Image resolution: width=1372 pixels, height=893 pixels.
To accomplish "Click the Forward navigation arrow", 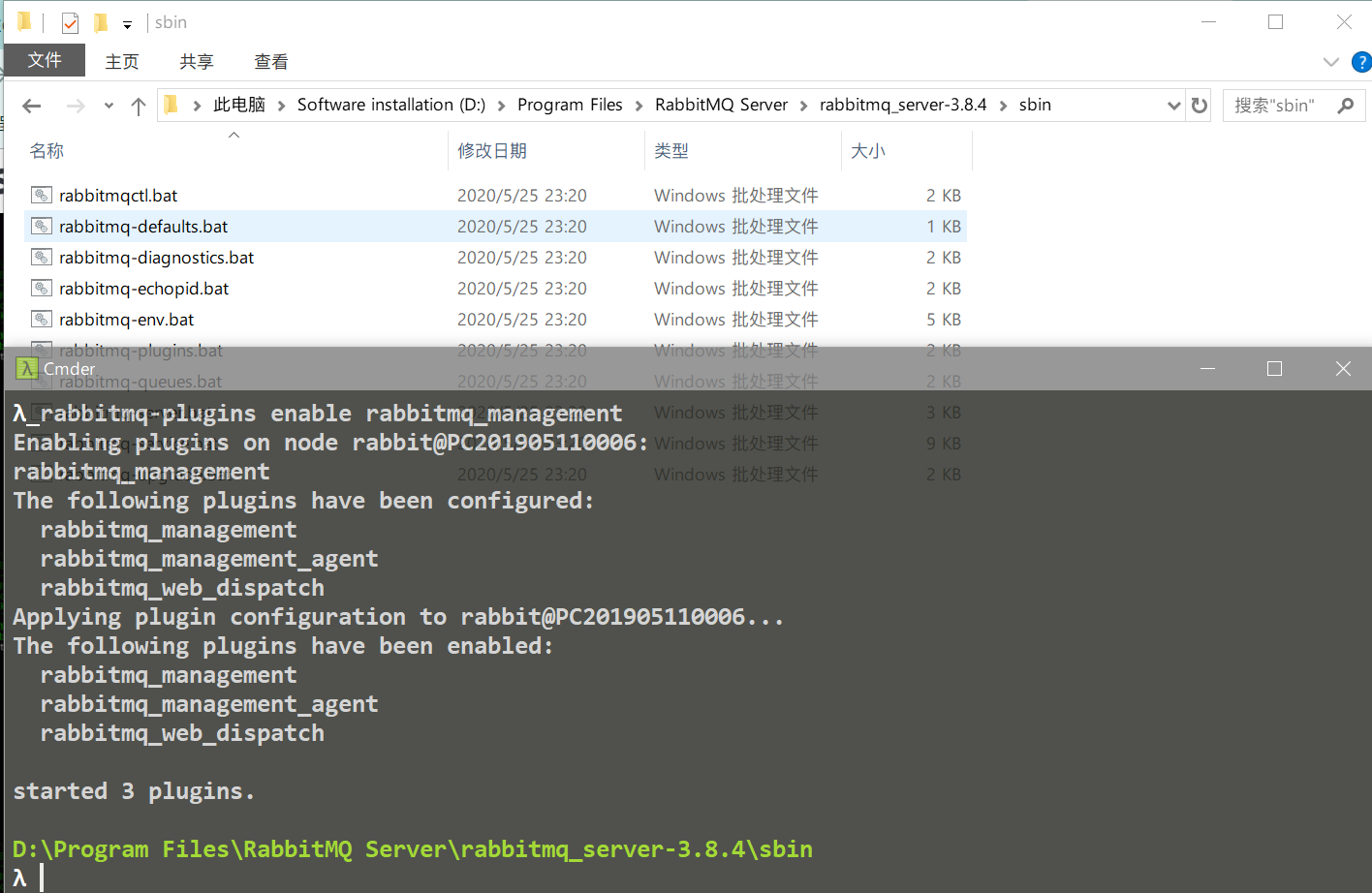I will [76, 106].
